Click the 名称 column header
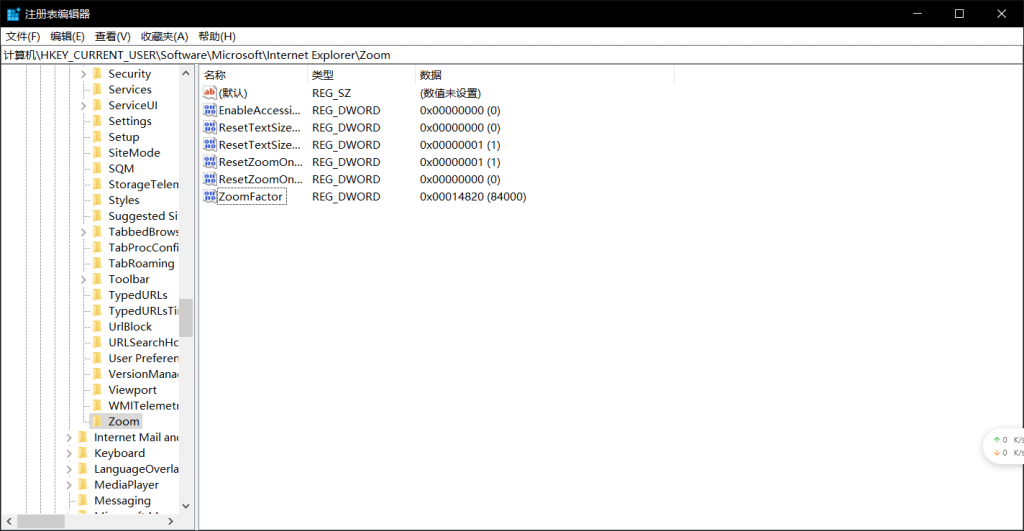 (253, 75)
